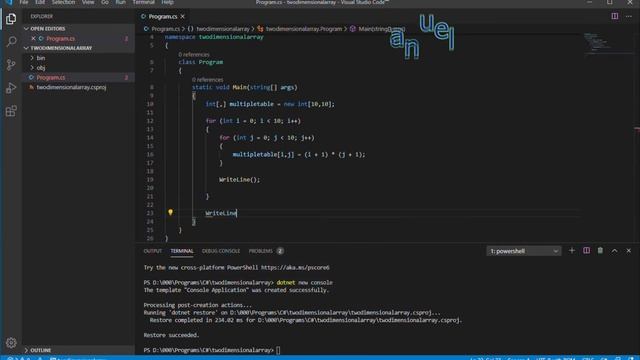This screenshot has width=640, height=360.
Task: Click the Explorer panel title
Action: click(x=42, y=16)
